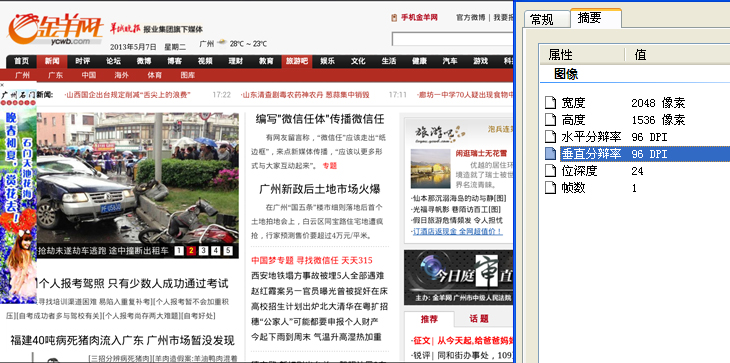Image resolution: width=730 pixels, height=363 pixels.
Task: Click the Swiss travel thumbnail image
Action: pyautogui.click(x=430, y=168)
